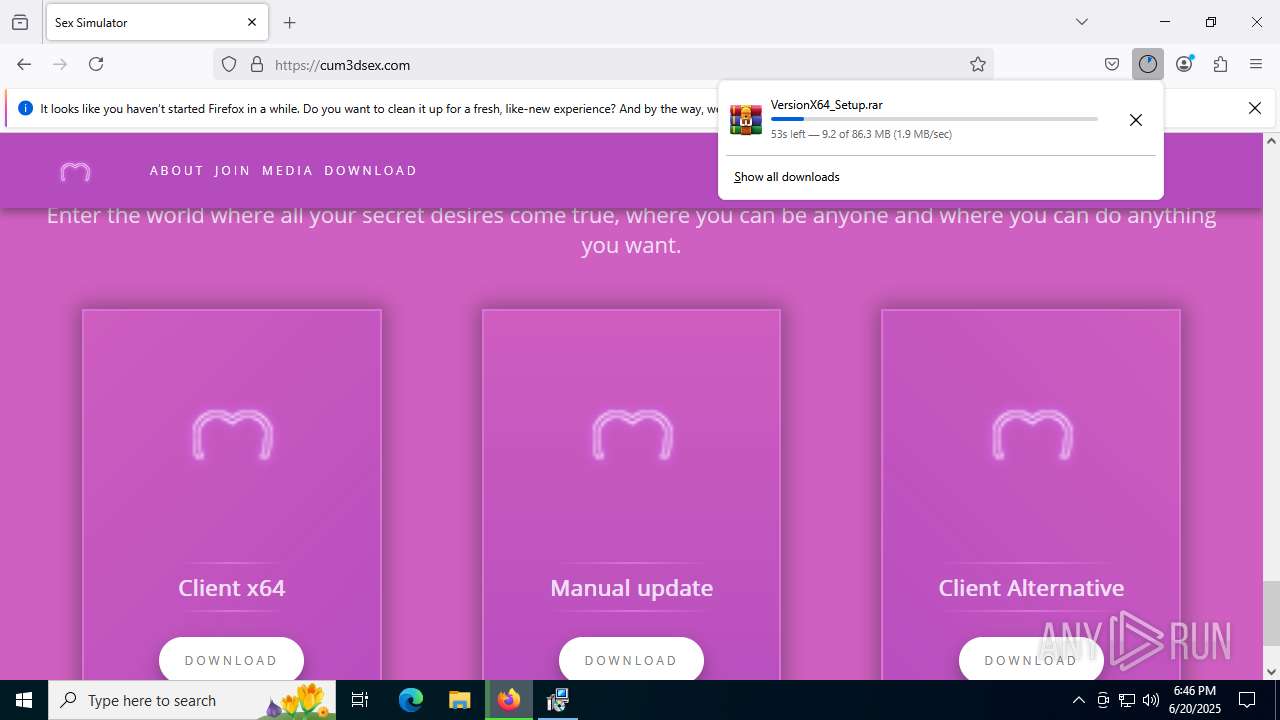
Task: Open the ABOUT menu item
Action: point(177,171)
